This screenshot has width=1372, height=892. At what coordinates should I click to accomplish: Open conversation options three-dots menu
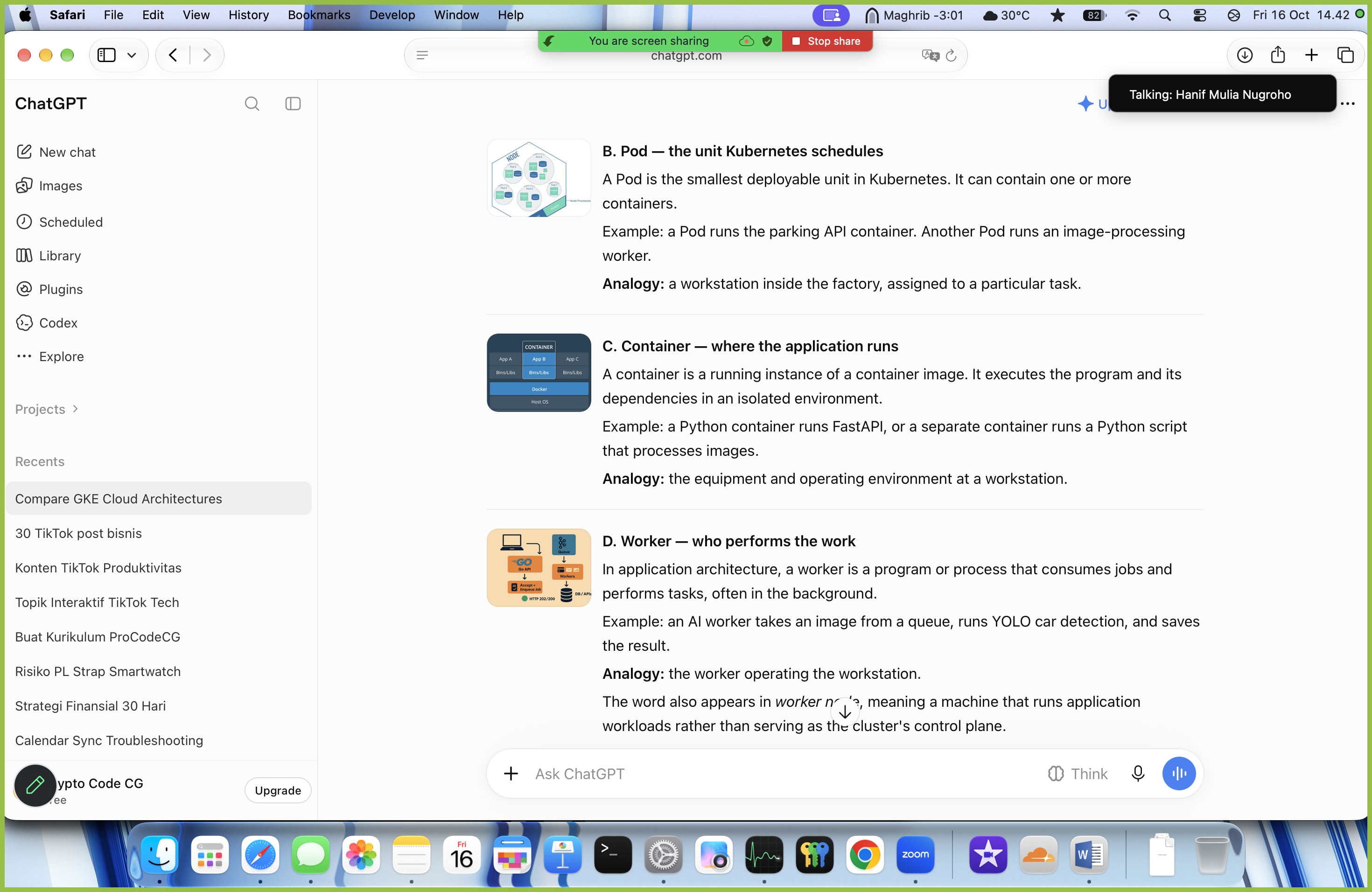click(1348, 104)
